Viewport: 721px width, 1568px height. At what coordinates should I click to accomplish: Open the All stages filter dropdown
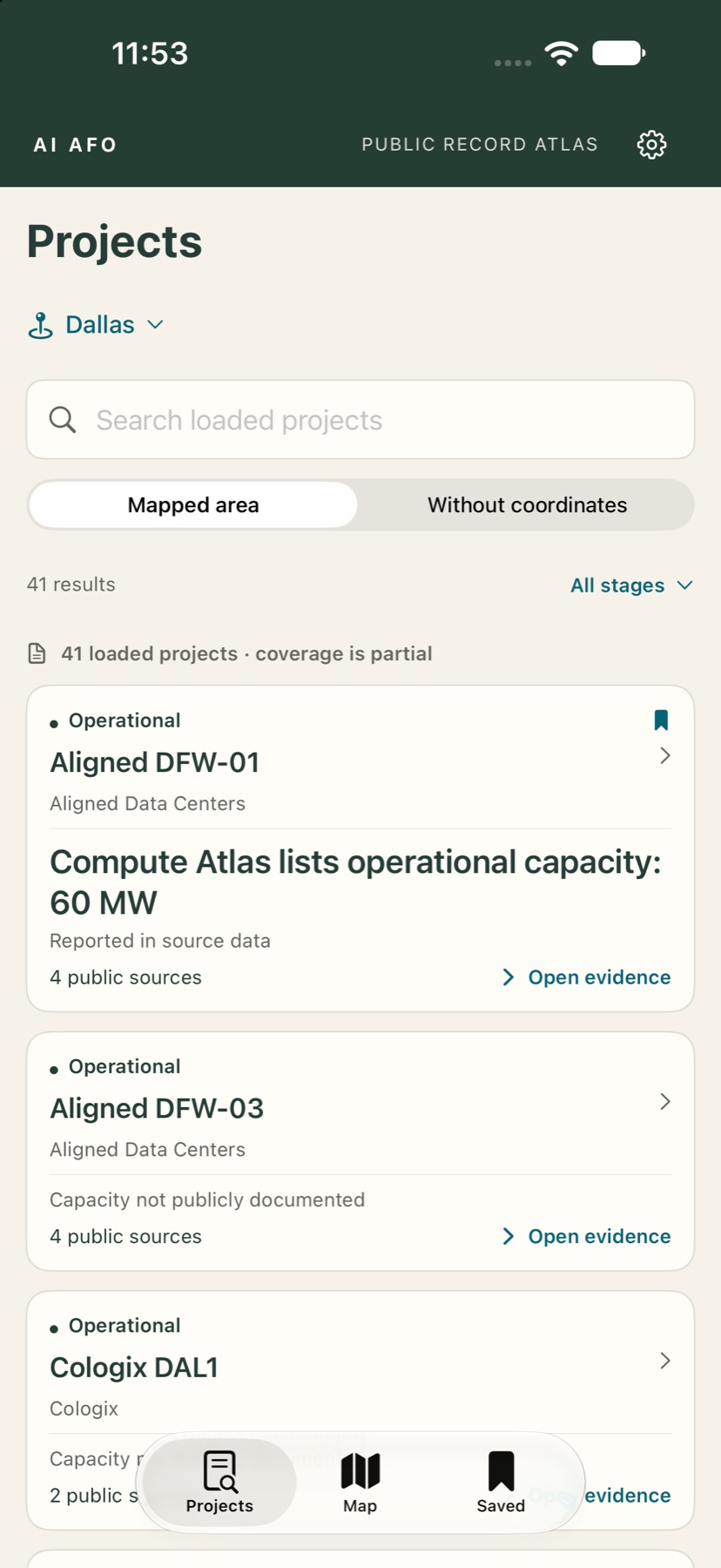point(631,585)
